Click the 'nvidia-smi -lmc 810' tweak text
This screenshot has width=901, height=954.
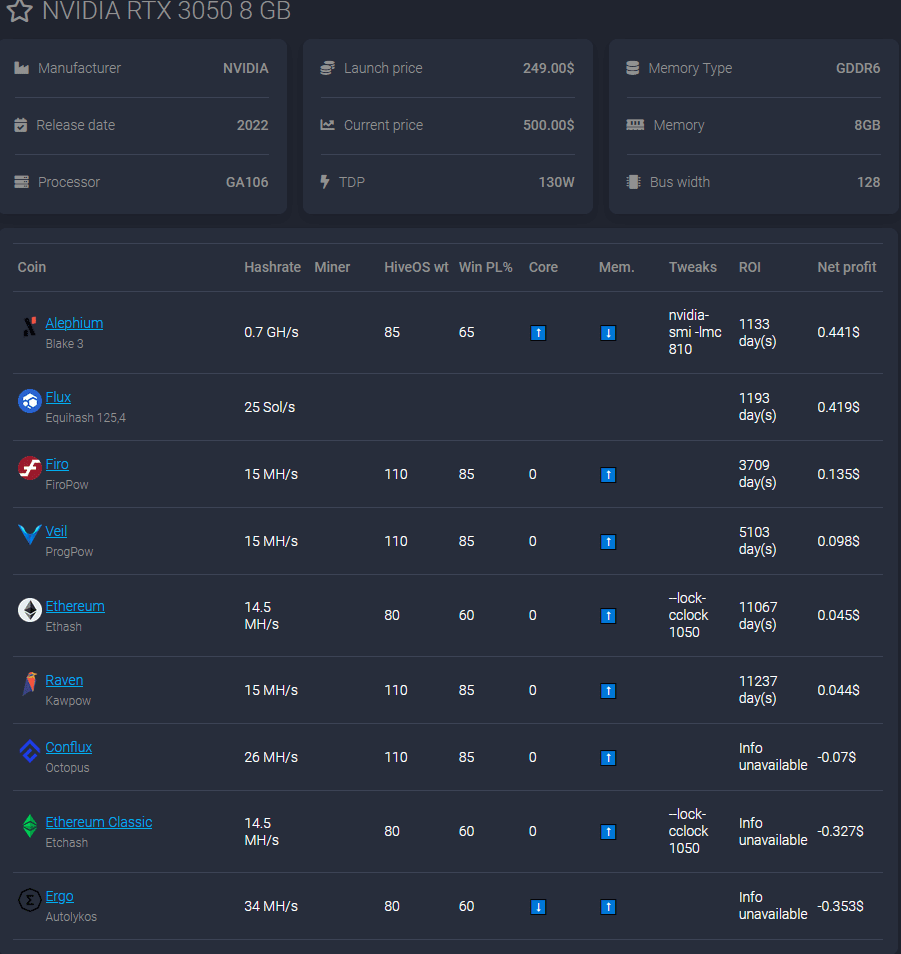pos(695,332)
